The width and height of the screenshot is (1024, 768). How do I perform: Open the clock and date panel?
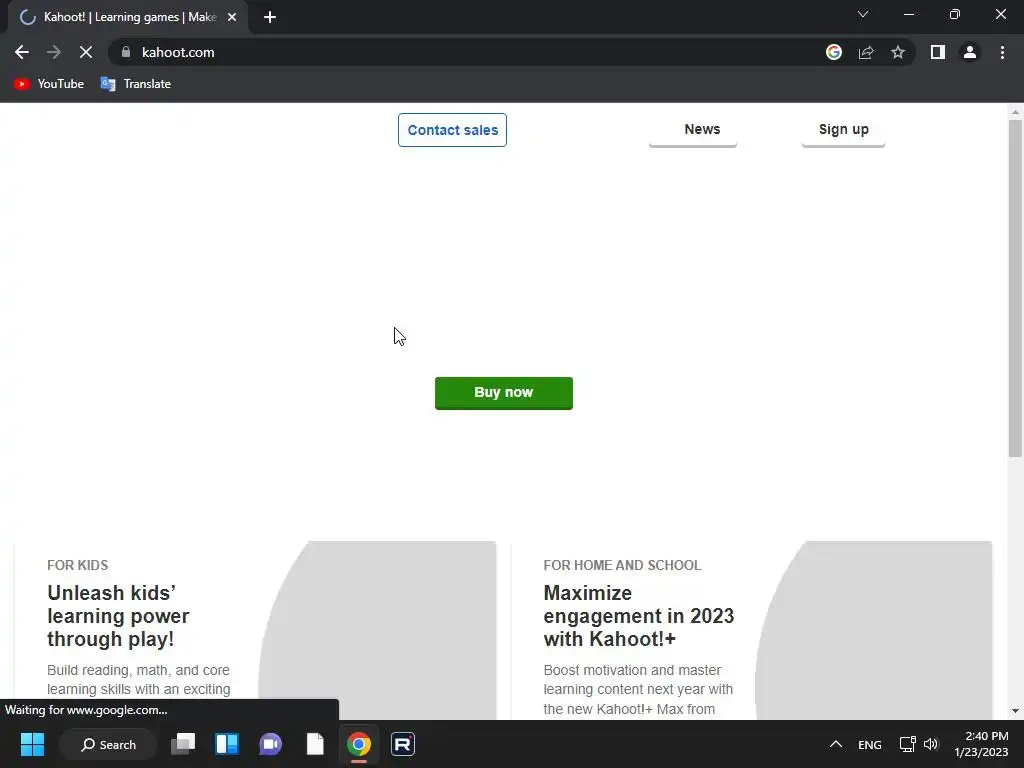(x=981, y=744)
